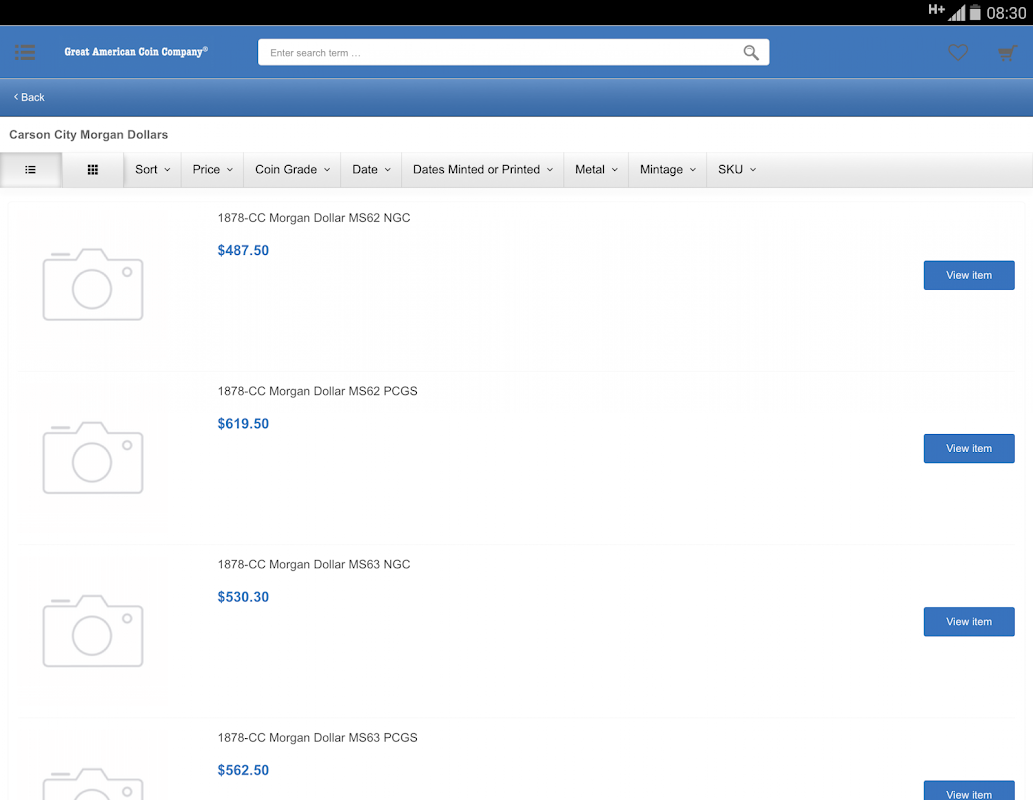Image resolution: width=1033 pixels, height=800 pixels.
Task: Switch to list view layout
Action: coord(30,169)
